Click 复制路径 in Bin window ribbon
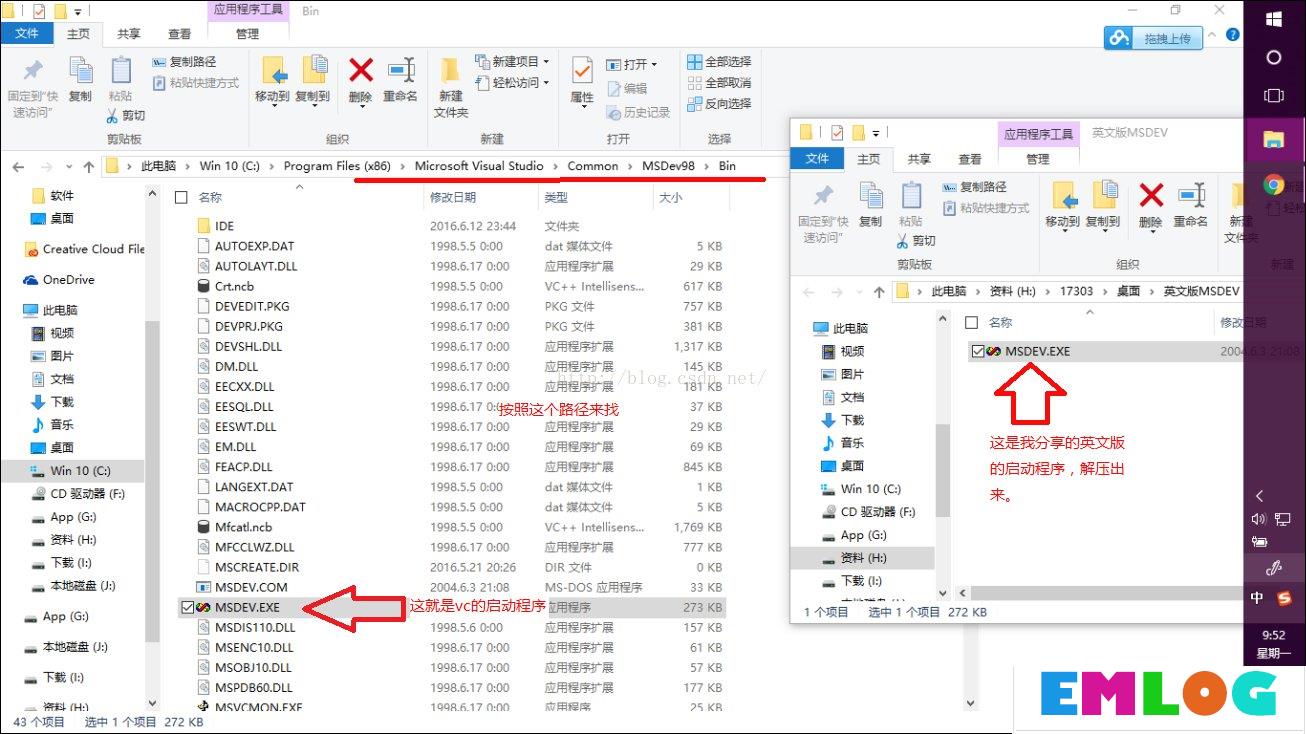 point(184,62)
